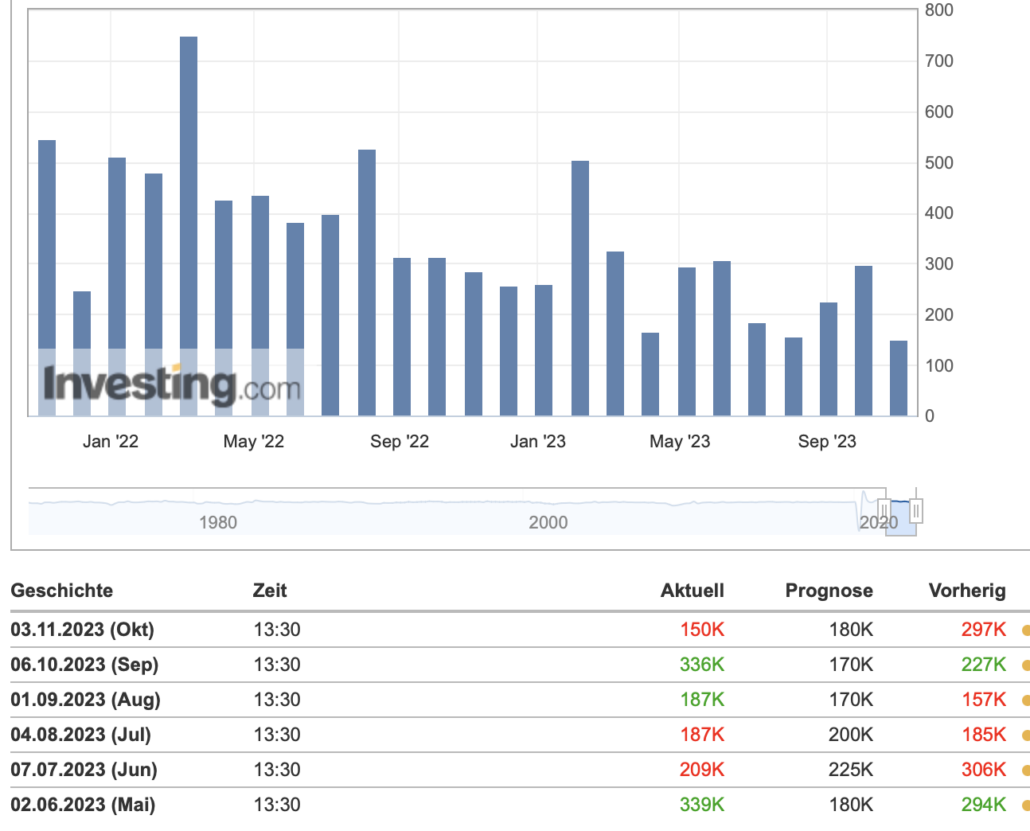The image size is (1030, 831).
Task: Click the 225K forecast value
Action: [x=851, y=769]
